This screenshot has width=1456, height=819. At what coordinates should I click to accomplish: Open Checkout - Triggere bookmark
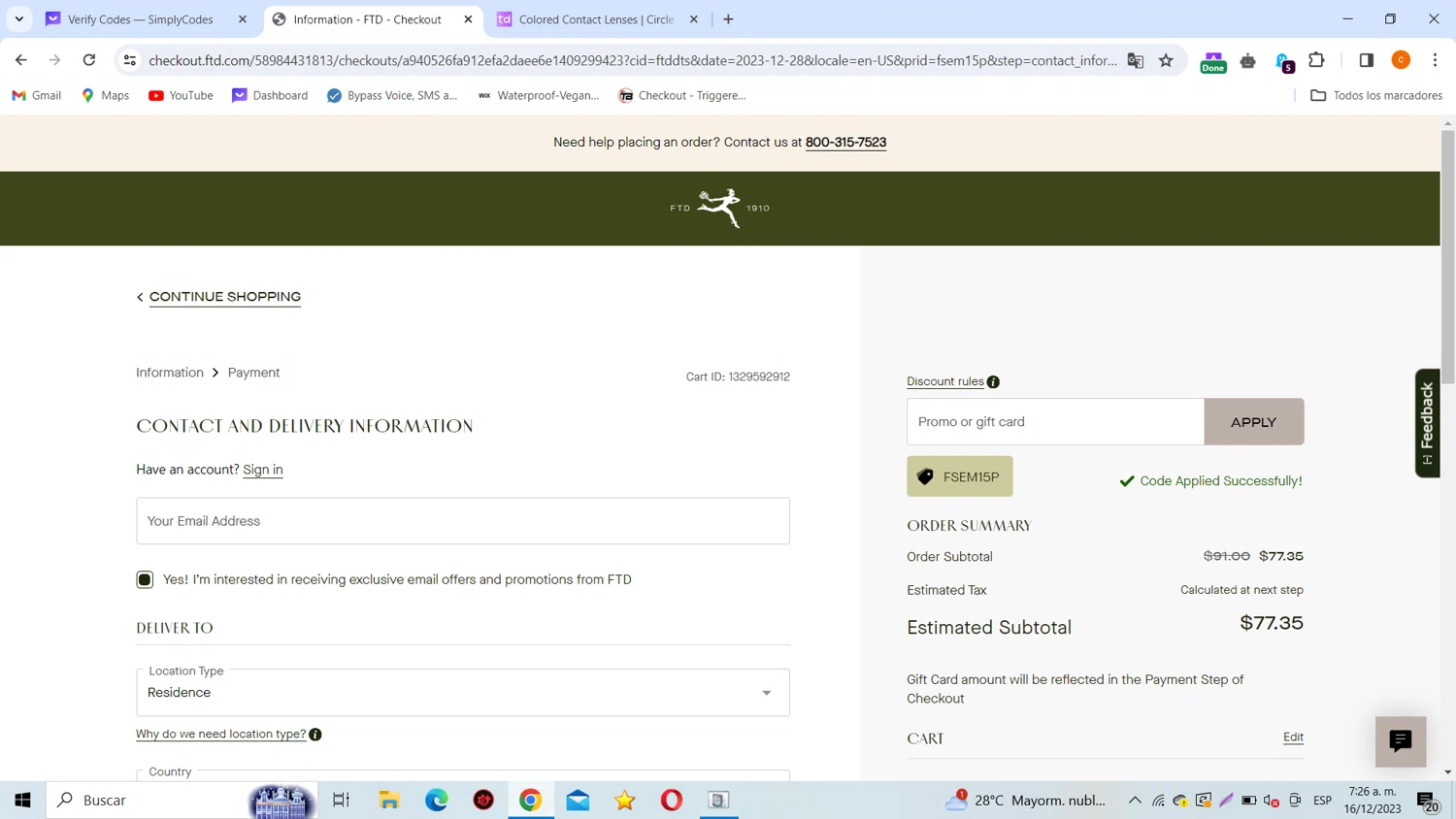pyautogui.click(x=682, y=95)
